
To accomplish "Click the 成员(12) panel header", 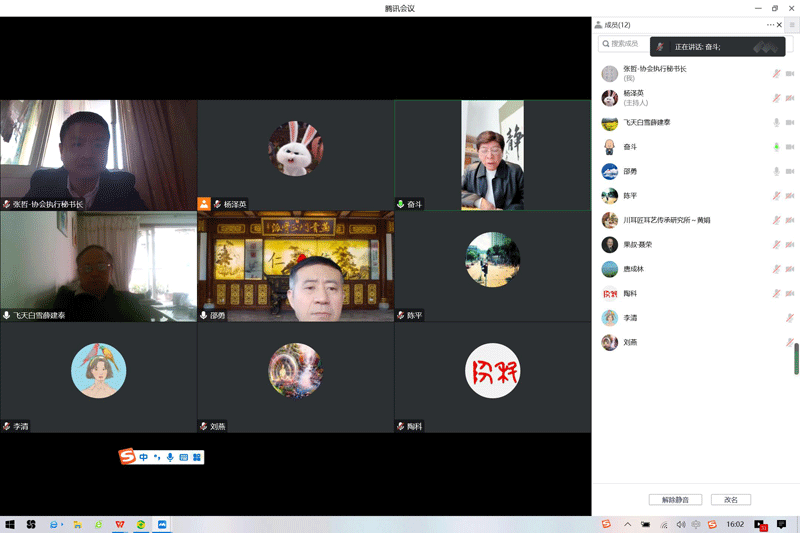I will click(612, 25).
